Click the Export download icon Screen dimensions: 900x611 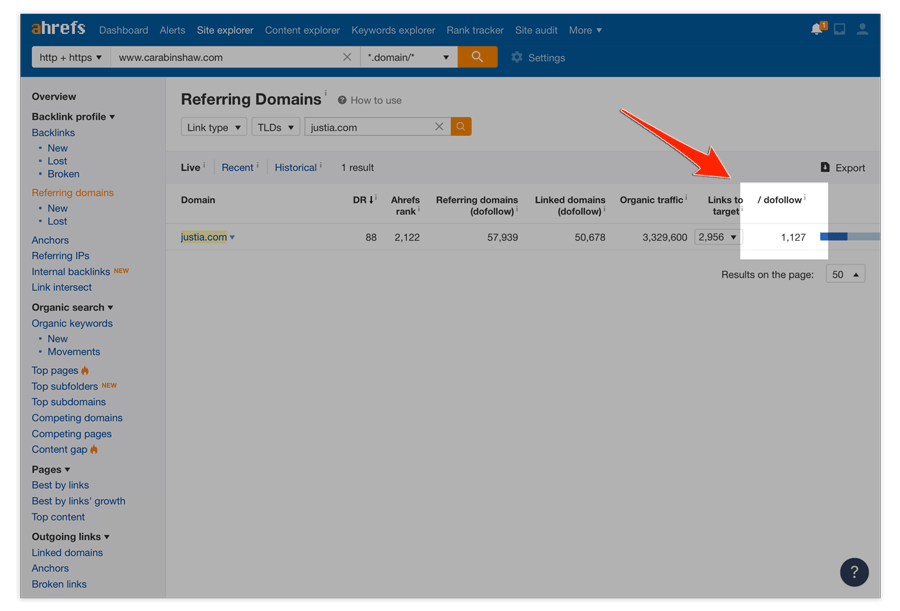(x=825, y=167)
